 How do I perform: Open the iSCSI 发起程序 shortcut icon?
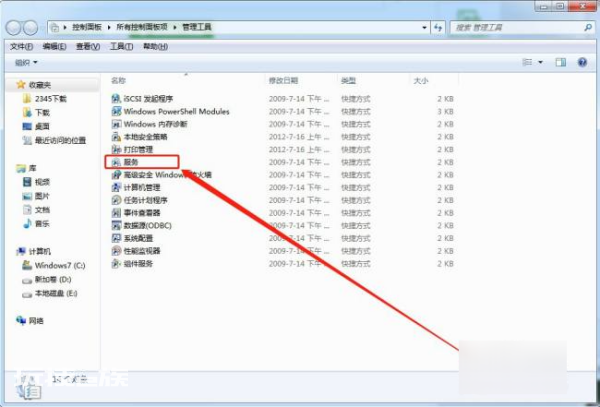coord(116,99)
